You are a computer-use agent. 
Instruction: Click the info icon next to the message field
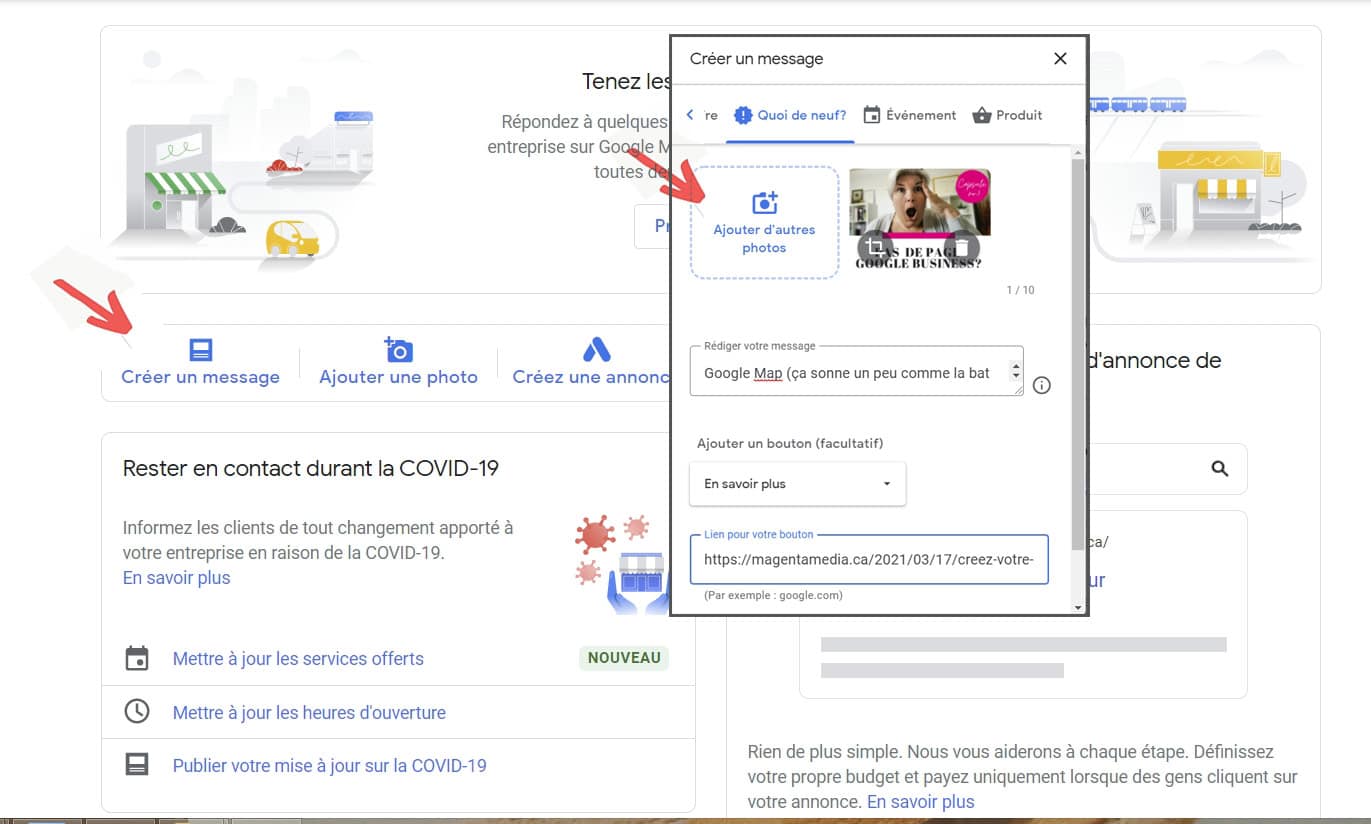click(x=1041, y=385)
